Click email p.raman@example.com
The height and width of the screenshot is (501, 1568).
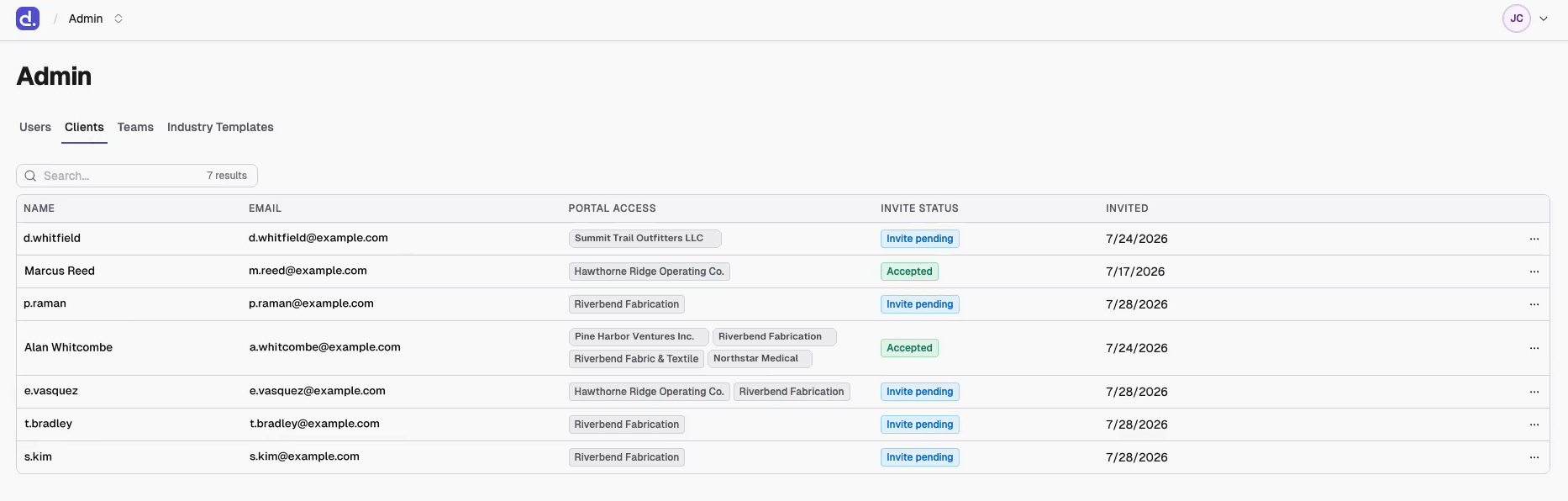pyautogui.click(x=311, y=303)
